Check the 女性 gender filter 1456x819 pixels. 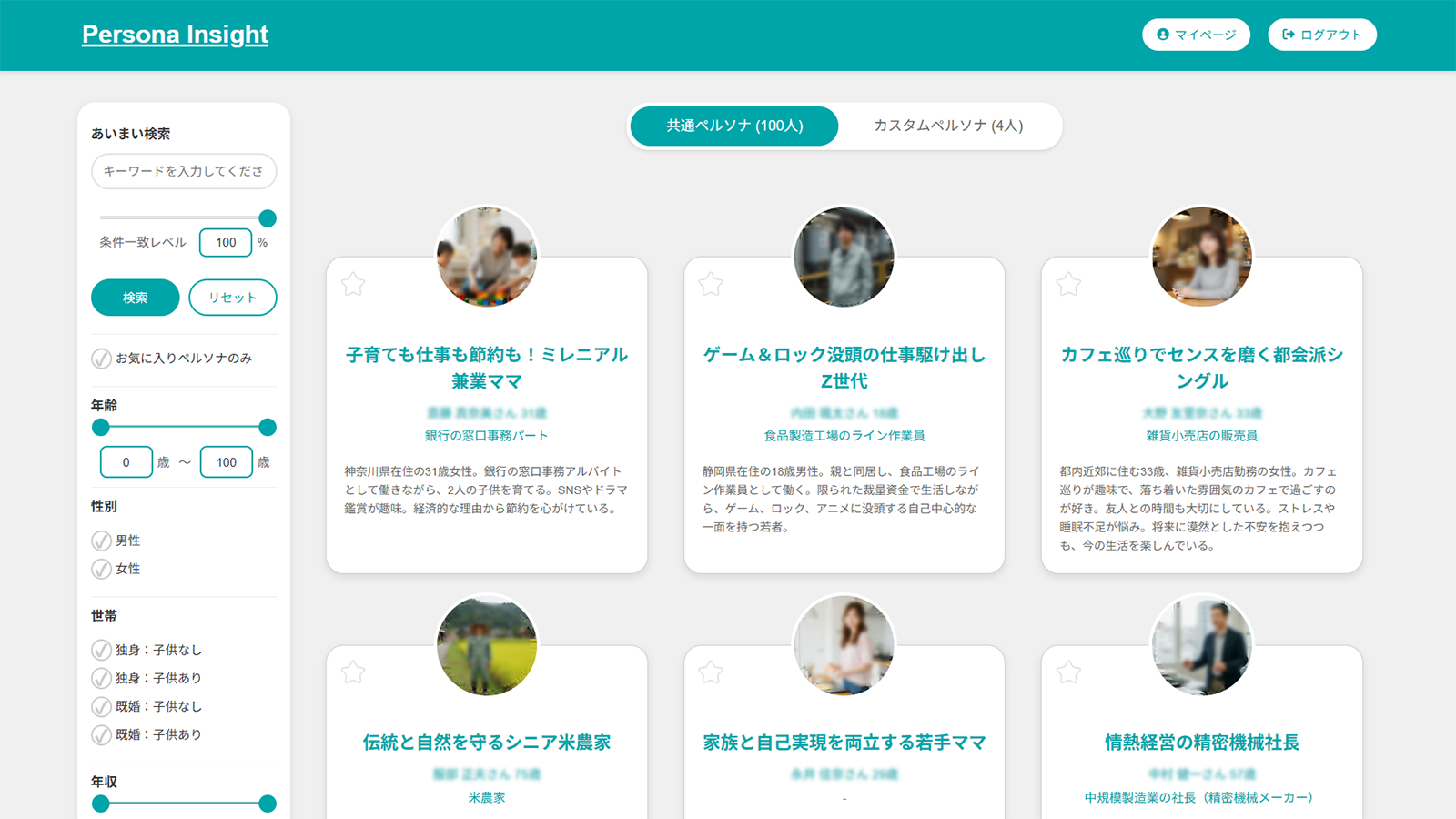pos(100,569)
